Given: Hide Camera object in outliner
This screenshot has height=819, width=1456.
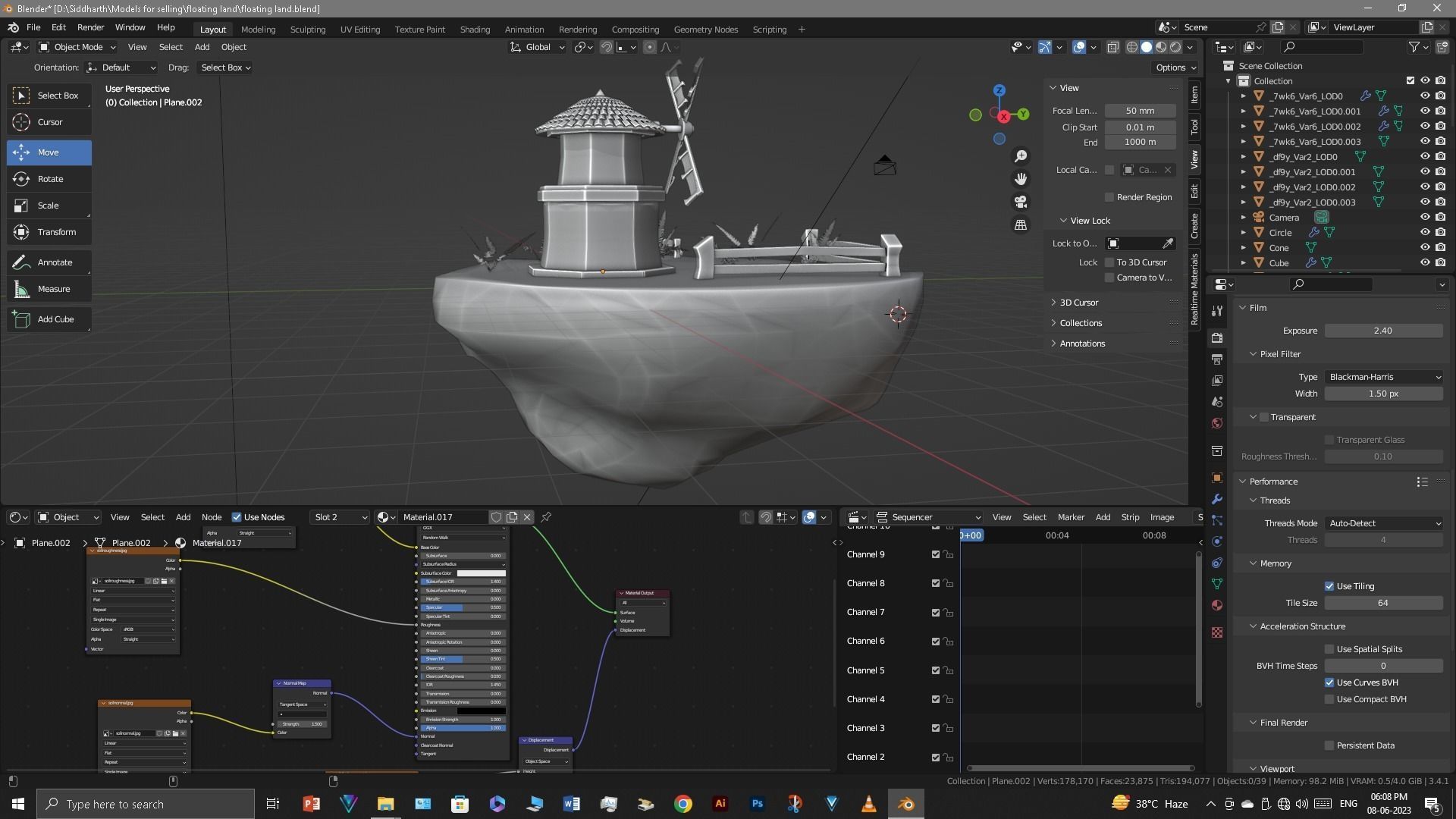Looking at the screenshot, I should click(1425, 218).
